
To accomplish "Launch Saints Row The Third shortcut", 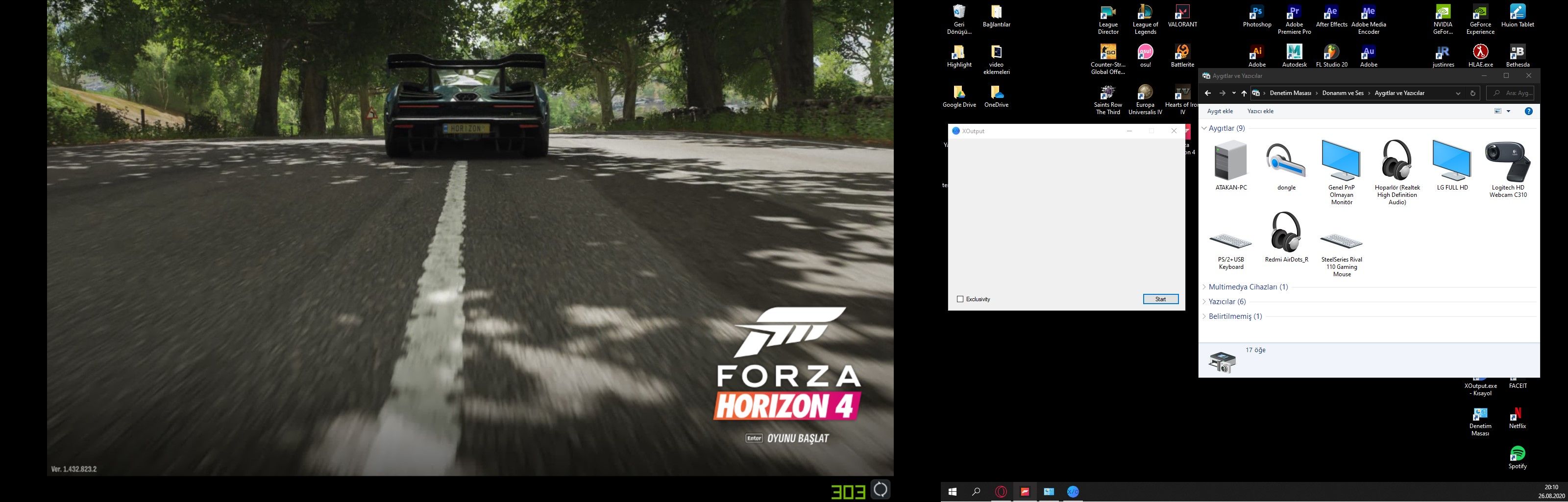I will pyautogui.click(x=1108, y=100).
